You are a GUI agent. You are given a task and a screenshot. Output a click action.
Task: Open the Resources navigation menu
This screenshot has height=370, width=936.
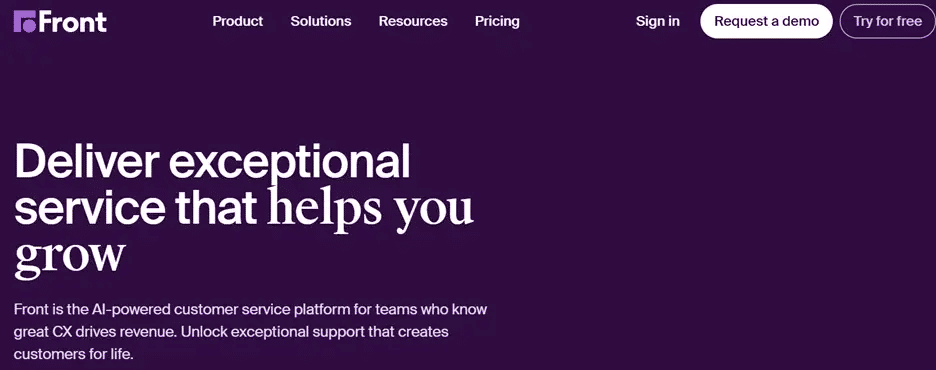[413, 21]
